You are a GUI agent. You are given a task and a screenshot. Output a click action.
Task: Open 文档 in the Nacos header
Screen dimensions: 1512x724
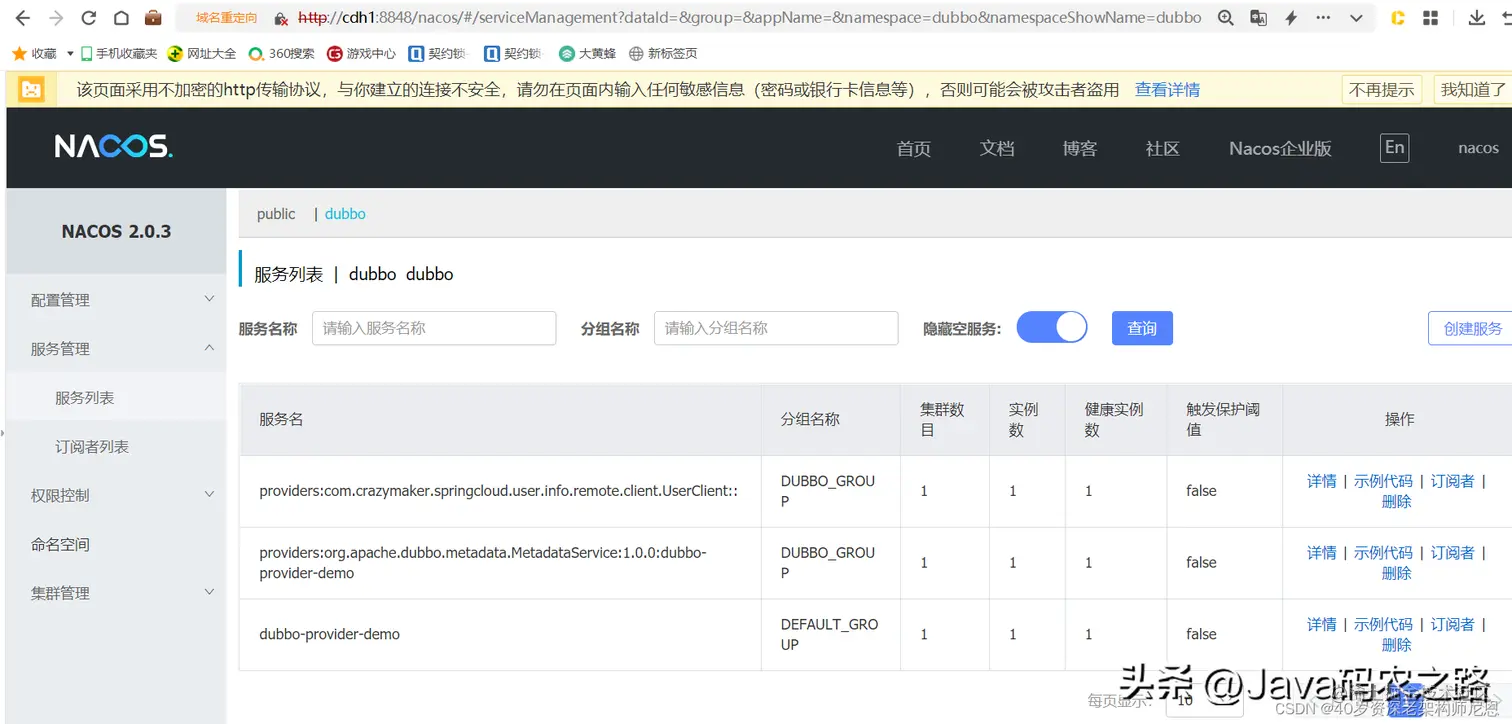click(x=997, y=148)
